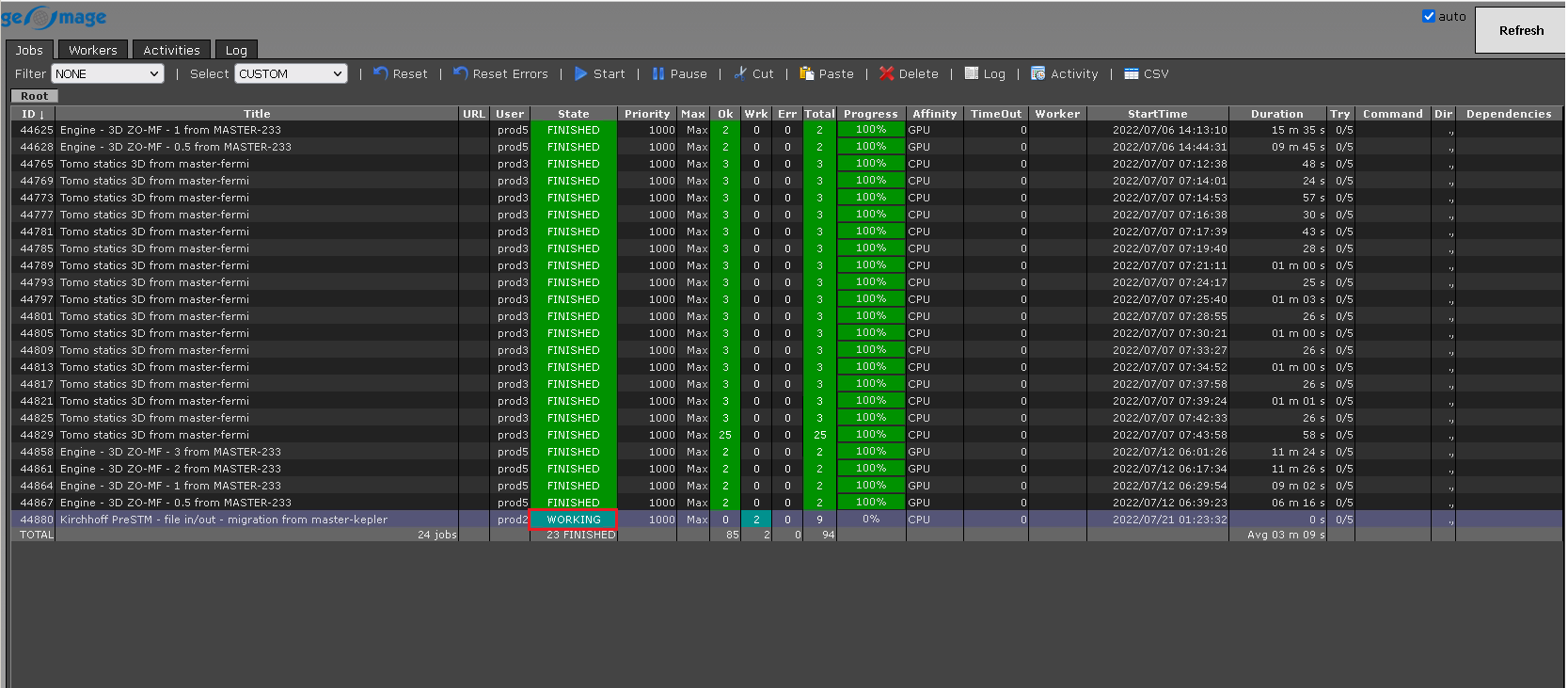Click Avg 03 m 09 s text
Screen dimensions: 1568x688
coord(1286,535)
